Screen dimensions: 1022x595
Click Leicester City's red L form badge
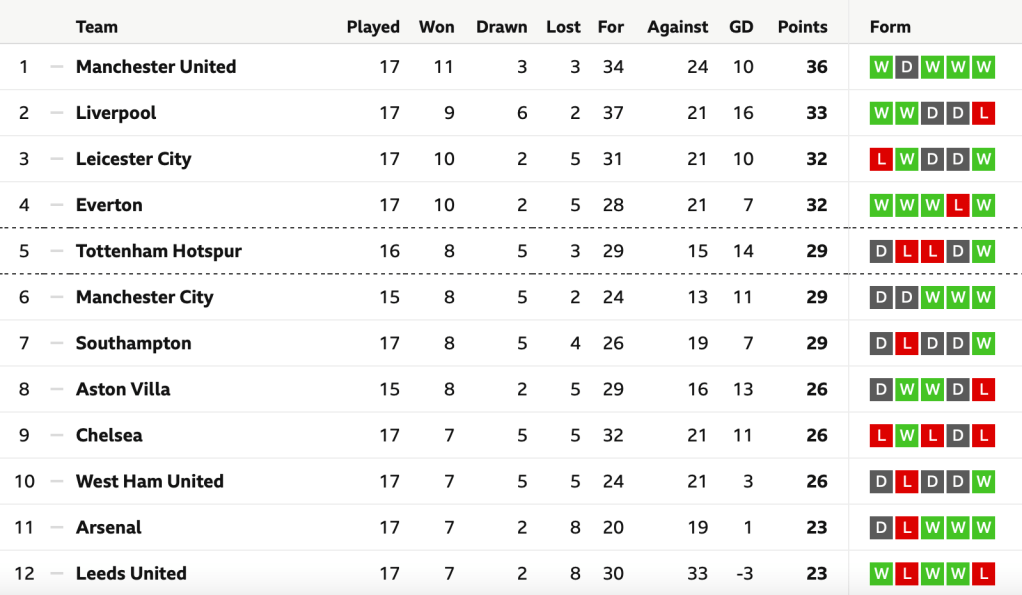(x=881, y=159)
